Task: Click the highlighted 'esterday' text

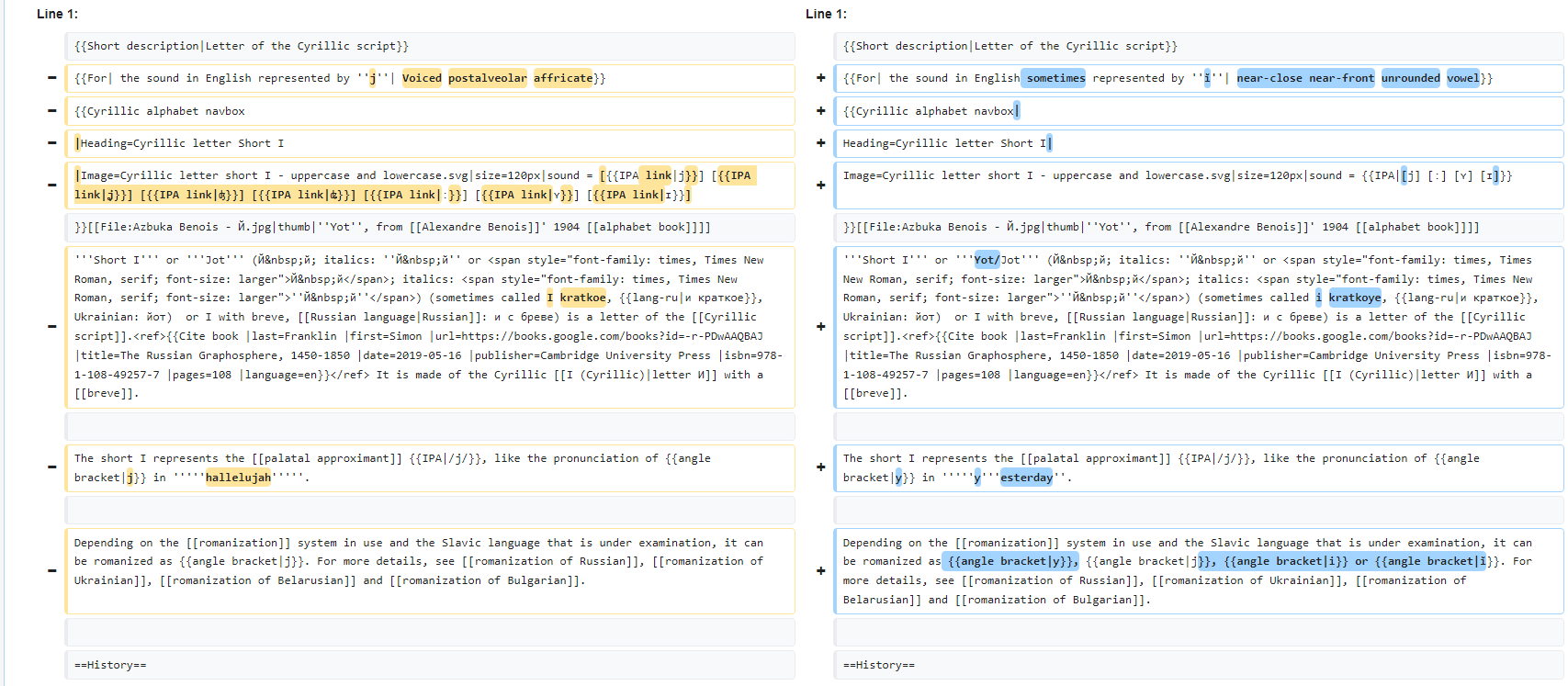Action: 1026,478
